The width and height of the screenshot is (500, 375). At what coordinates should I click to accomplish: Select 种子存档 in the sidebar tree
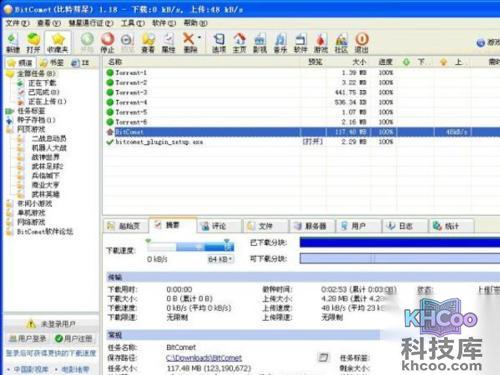coord(36,120)
